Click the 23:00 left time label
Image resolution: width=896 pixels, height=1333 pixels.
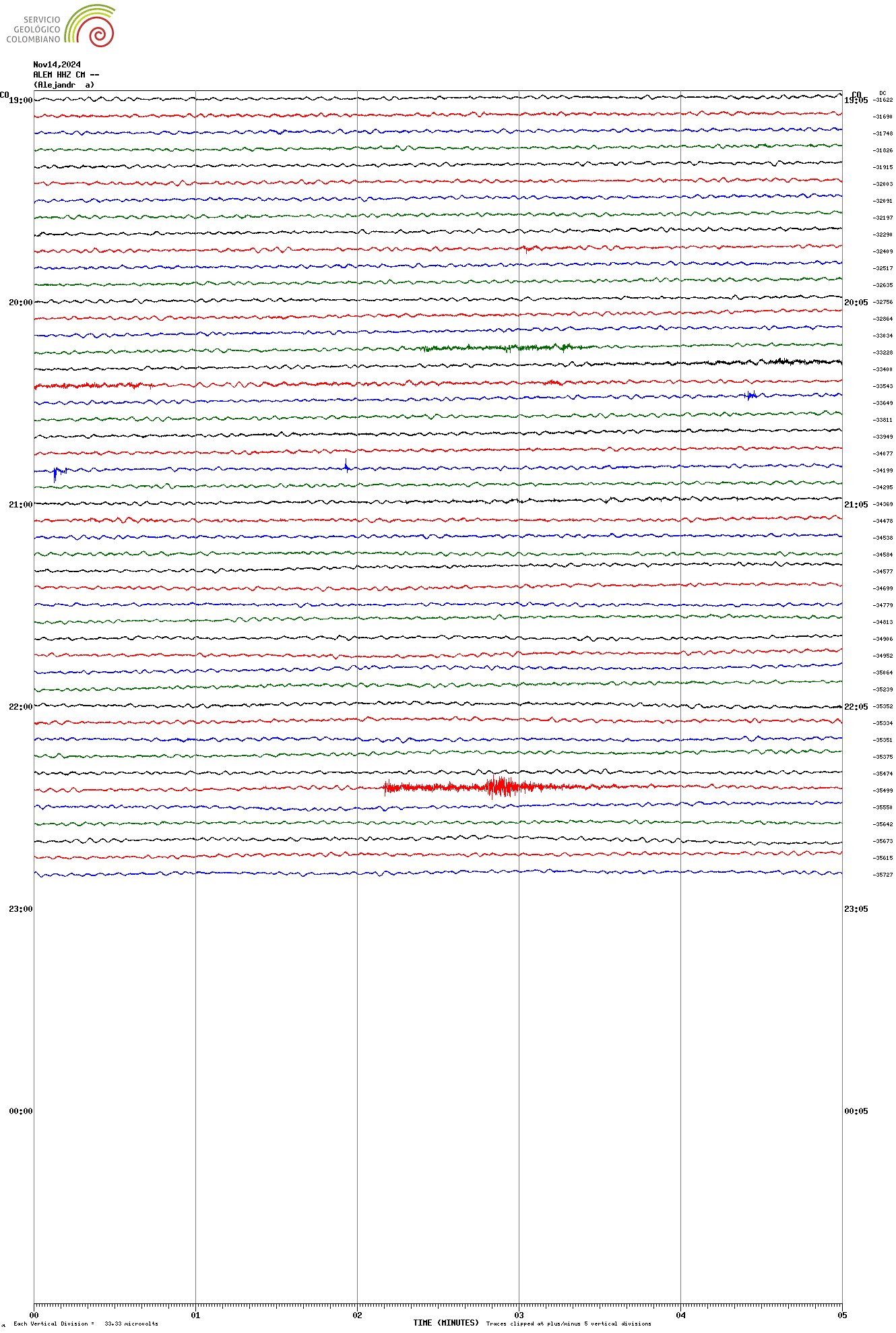(x=20, y=909)
